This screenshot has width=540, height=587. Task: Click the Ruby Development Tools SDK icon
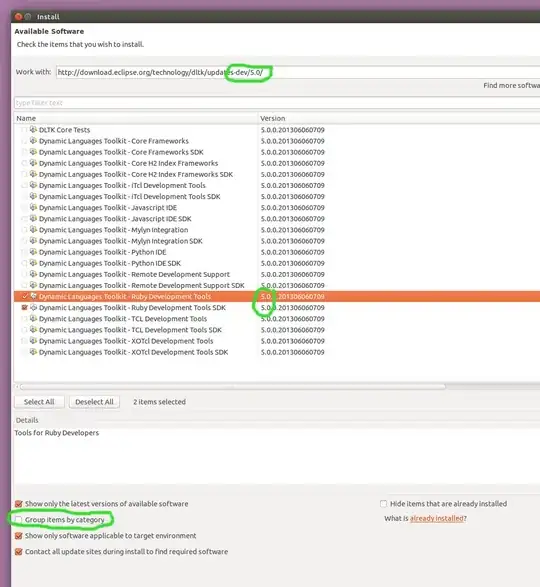pyautogui.click(x=33, y=307)
